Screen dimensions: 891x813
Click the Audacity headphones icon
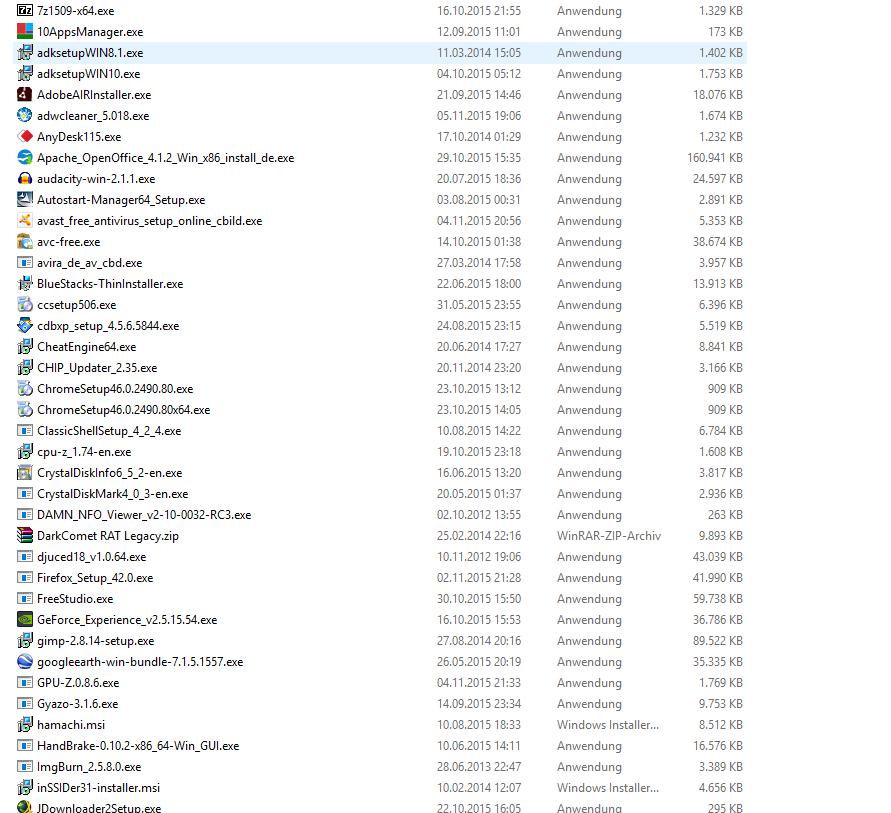pos(24,178)
